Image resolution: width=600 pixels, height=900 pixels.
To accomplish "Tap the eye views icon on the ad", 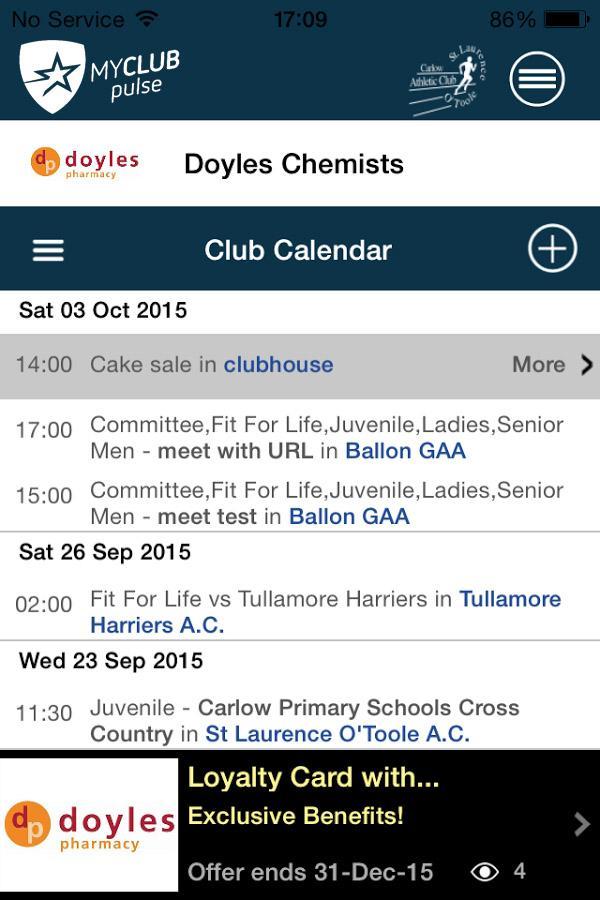I will (487, 871).
